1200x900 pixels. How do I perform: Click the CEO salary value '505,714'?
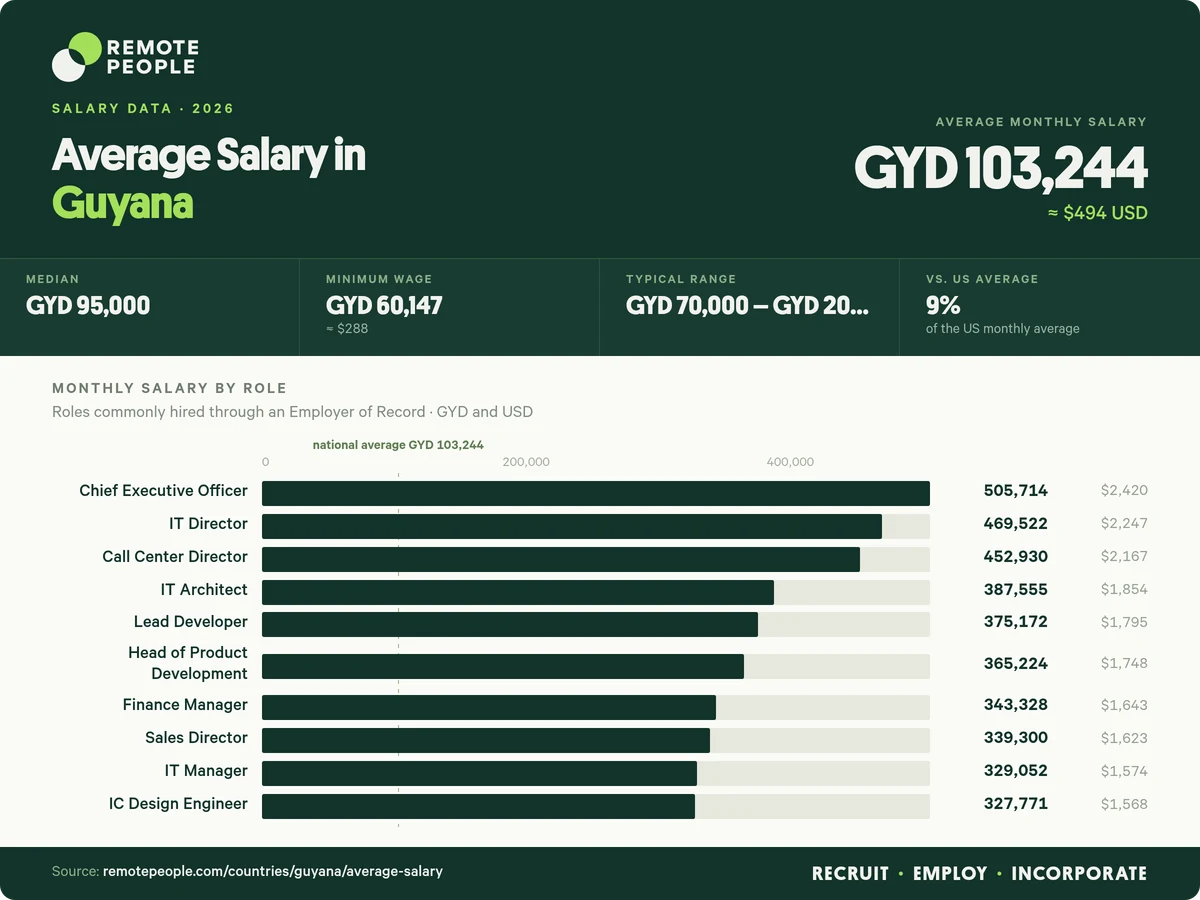pos(1015,491)
